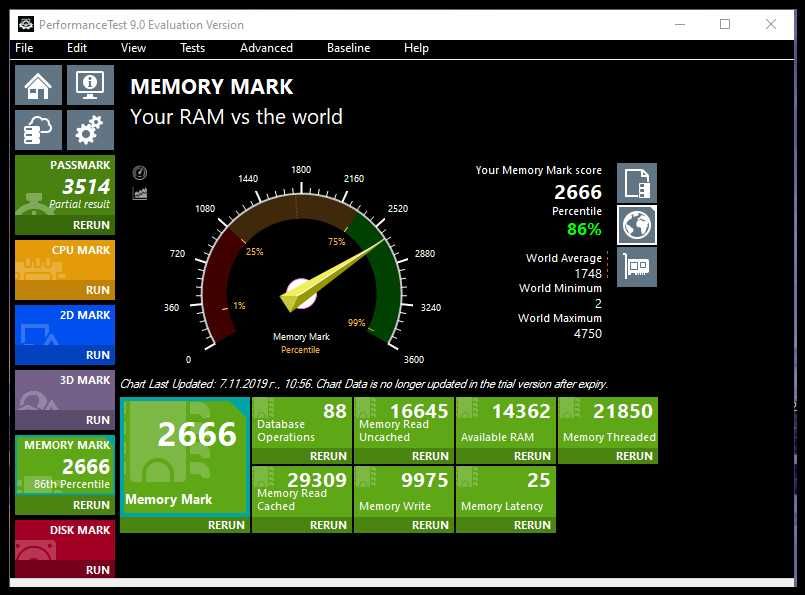Rerun the Memory Read Cached test
The width and height of the screenshot is (805, 595).
point(328,525)
